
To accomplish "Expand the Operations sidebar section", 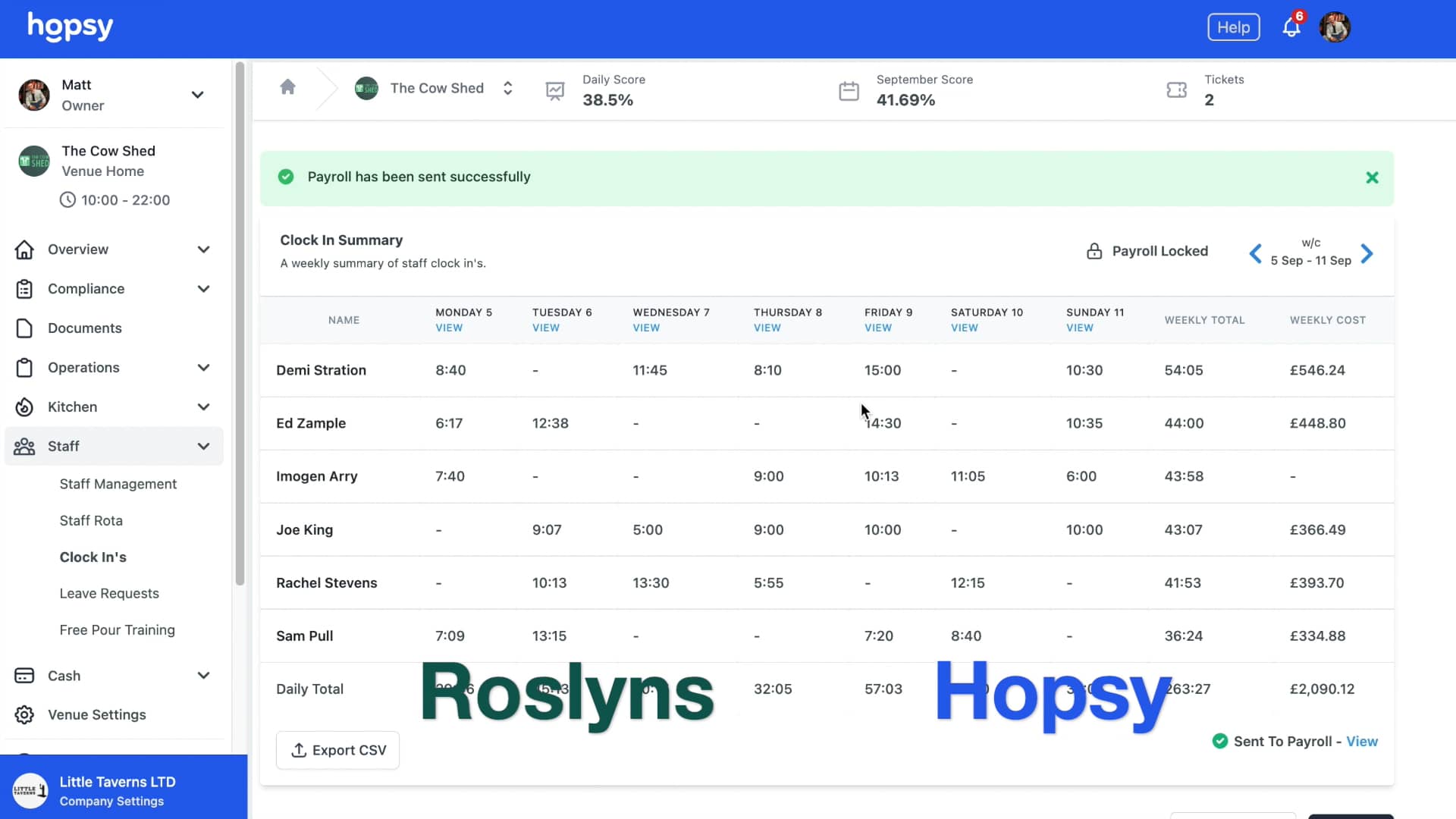I will click(204, 368).
